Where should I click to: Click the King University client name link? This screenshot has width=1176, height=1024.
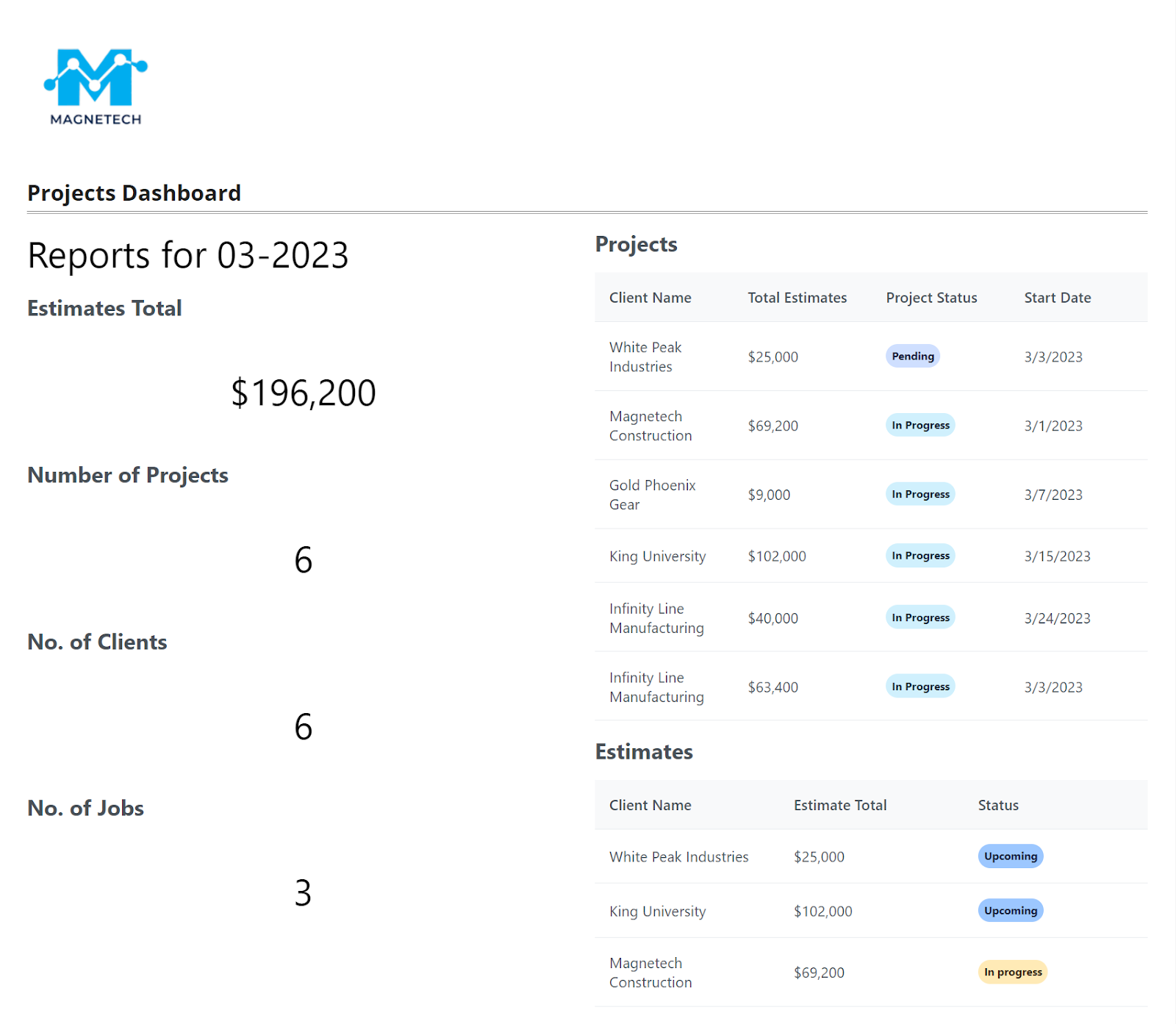[657, 556]
